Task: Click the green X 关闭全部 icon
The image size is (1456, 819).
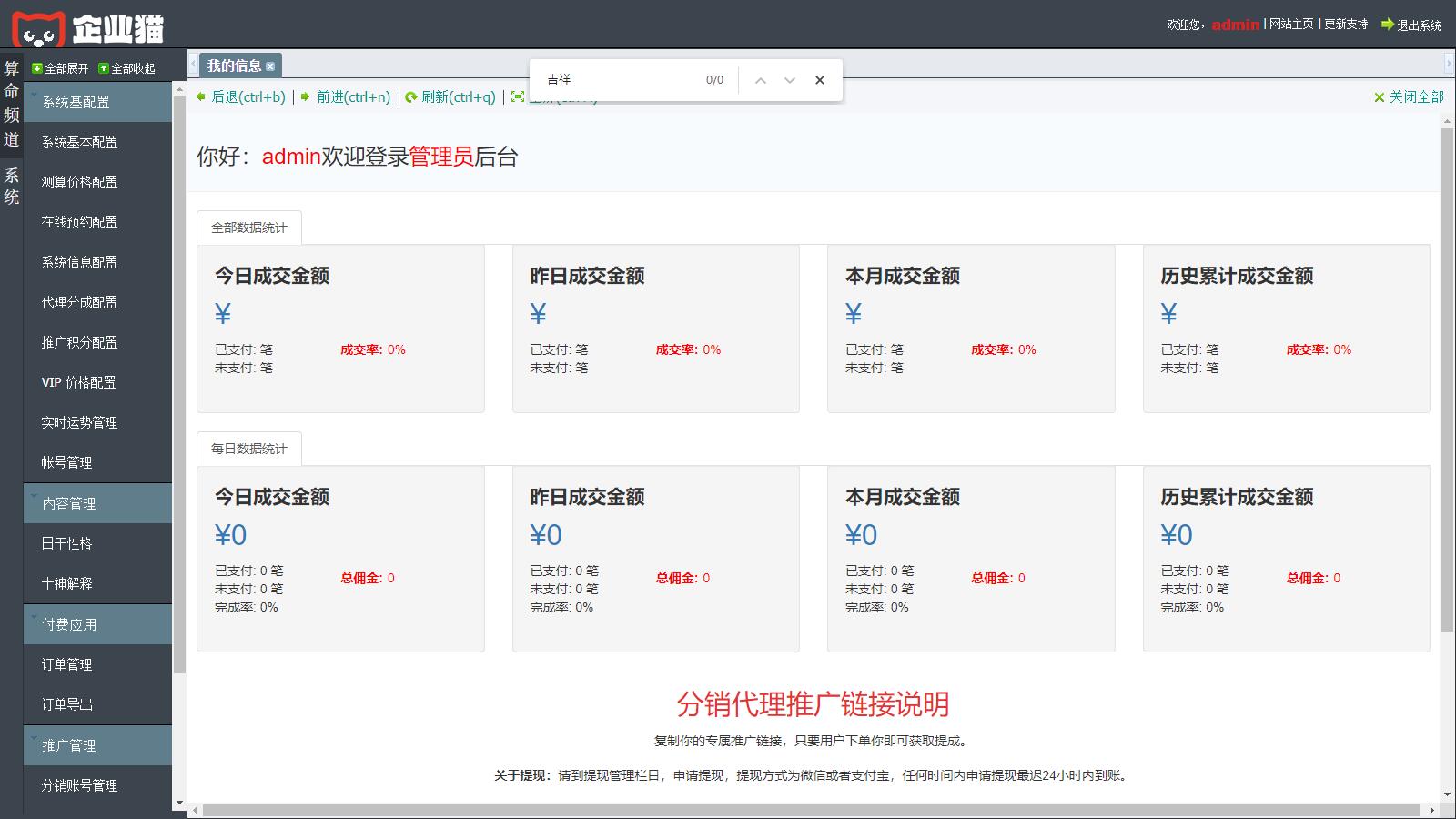Action: [1379, 97]
